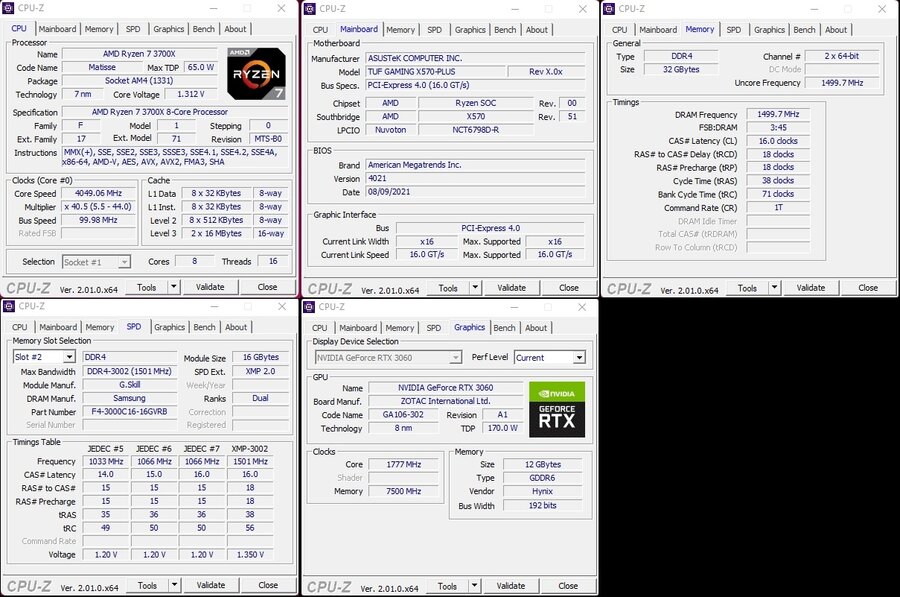
Task: Open CPU tab in Graphics window
Action: point(320,327)
